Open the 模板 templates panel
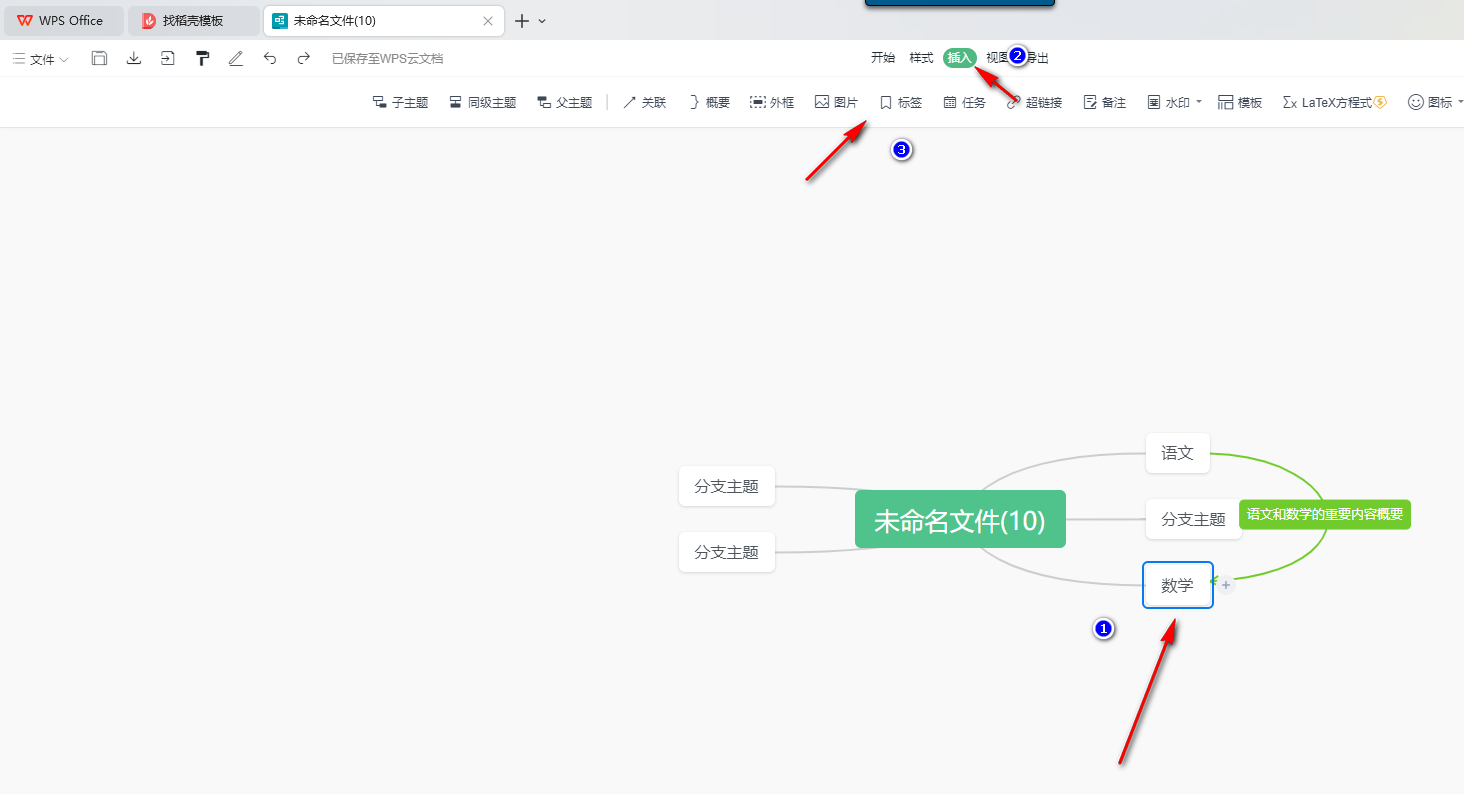Screen dimensions: 1464x794 tap(1240, 102)
